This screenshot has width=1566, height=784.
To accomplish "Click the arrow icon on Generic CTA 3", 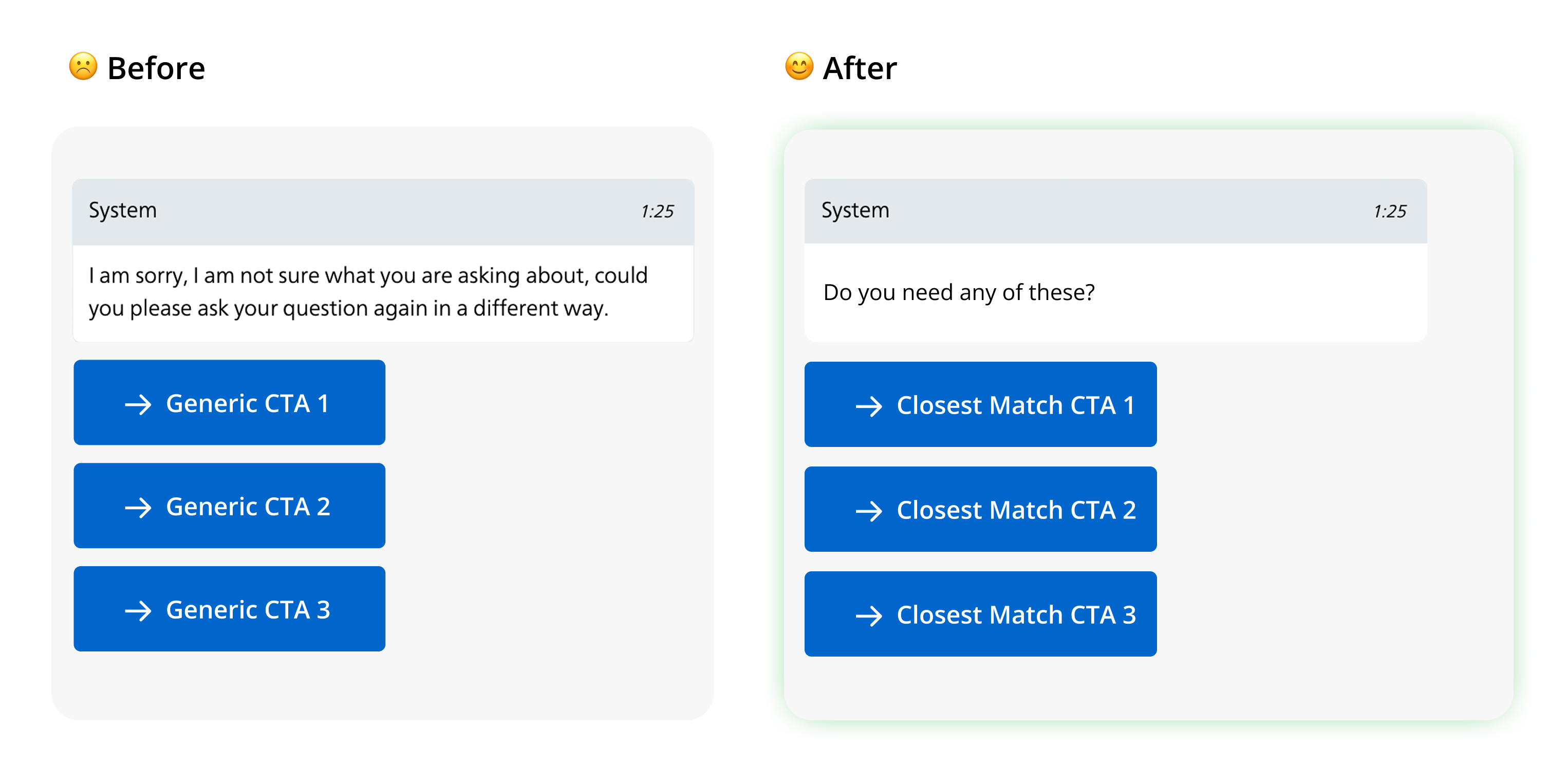I will click(x=138, y=611).
